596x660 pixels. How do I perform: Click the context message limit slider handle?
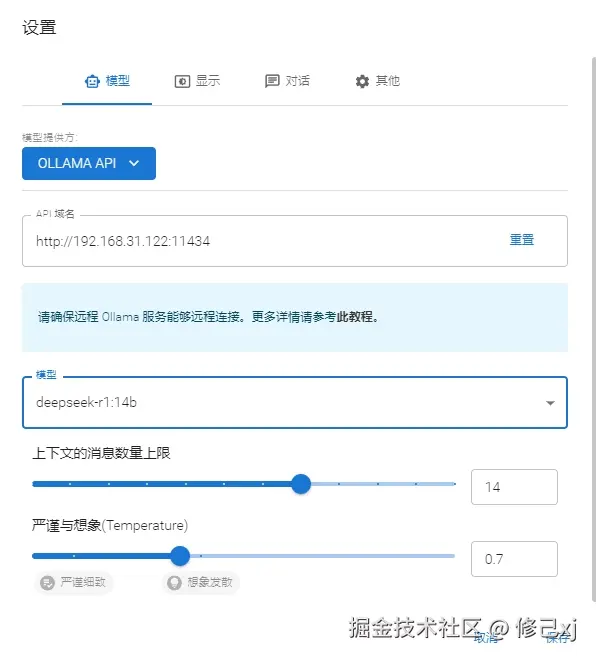coord(301,484)
